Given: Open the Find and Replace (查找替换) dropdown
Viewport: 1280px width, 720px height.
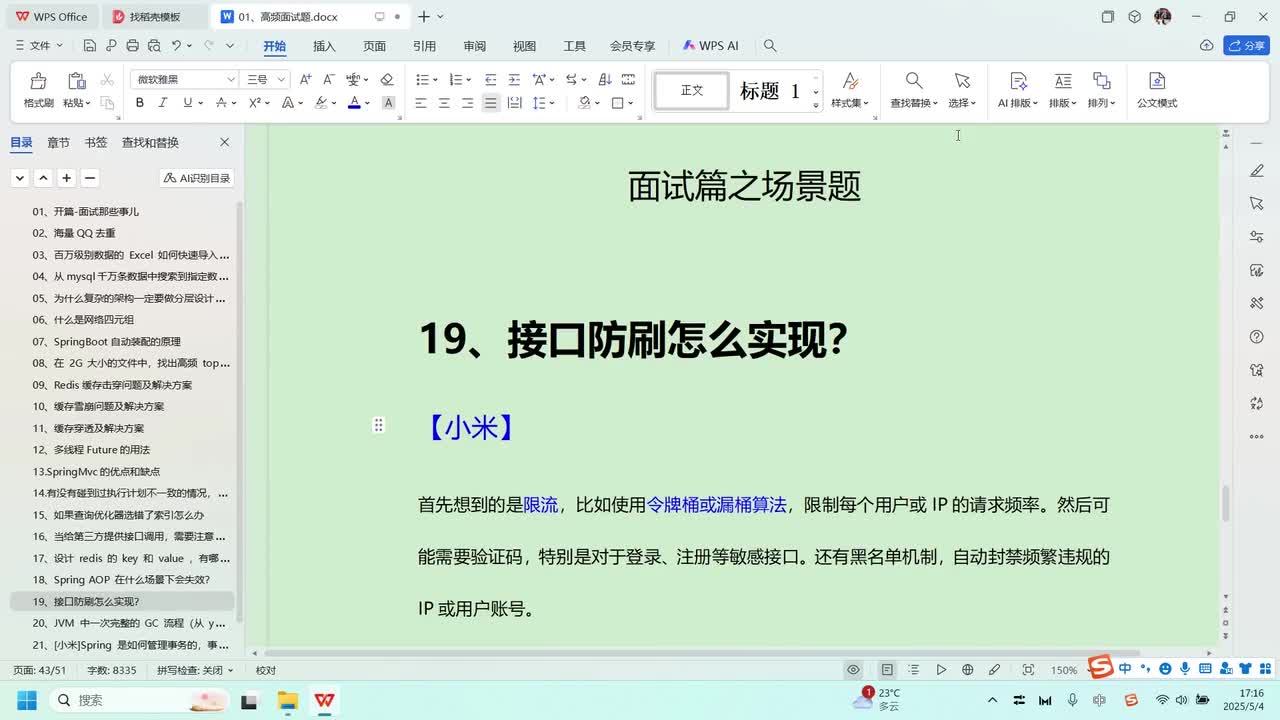Looking at the screenshot, I should pos(914,103).
